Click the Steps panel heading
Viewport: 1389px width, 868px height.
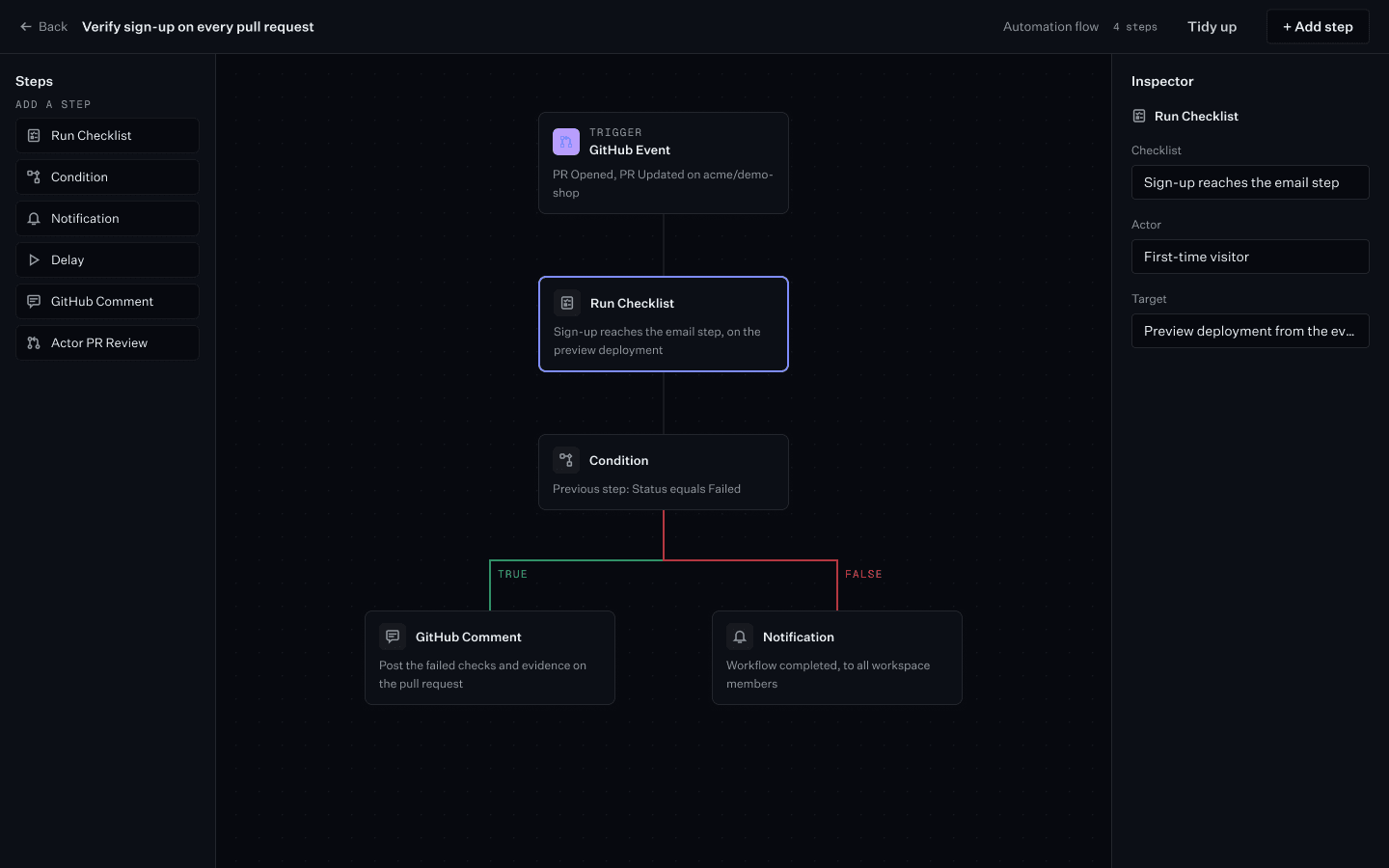click(34, 81)
